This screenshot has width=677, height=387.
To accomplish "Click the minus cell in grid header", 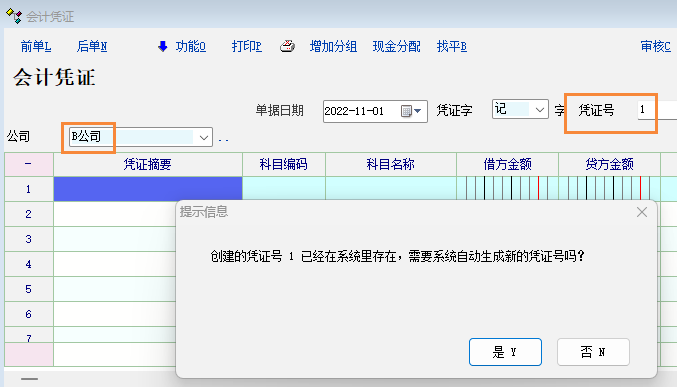I will (x=28, y=164).
